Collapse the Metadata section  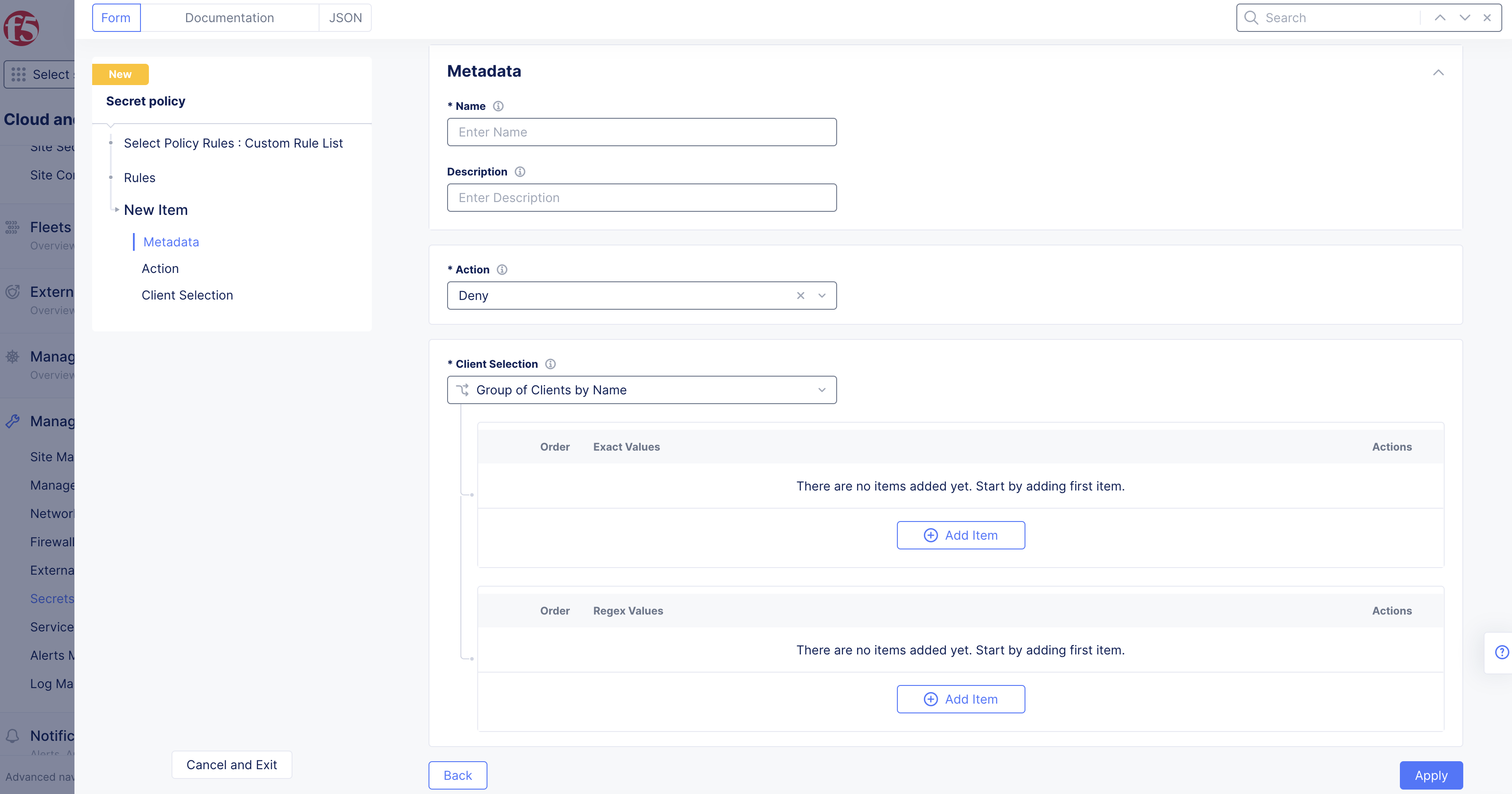pyautogui.click(x=1438, y=73)
